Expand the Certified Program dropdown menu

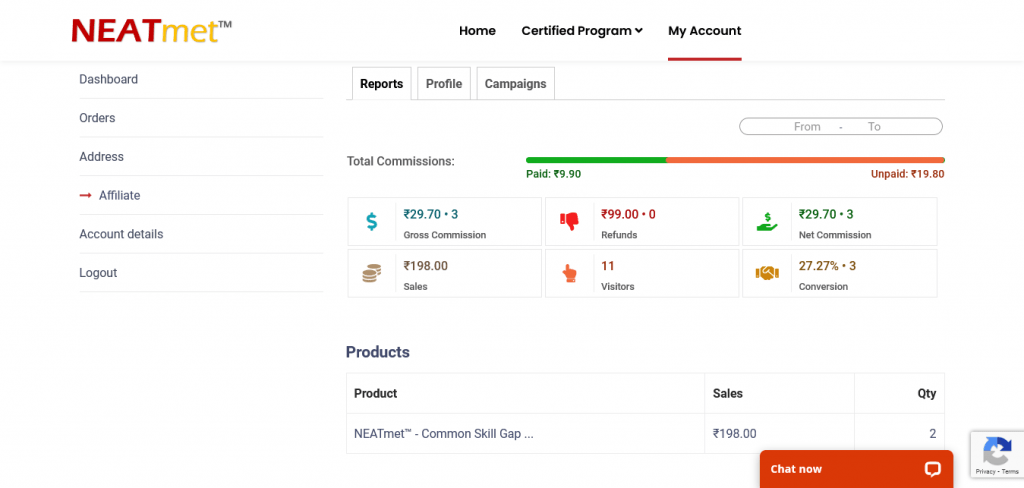[582, 31]
